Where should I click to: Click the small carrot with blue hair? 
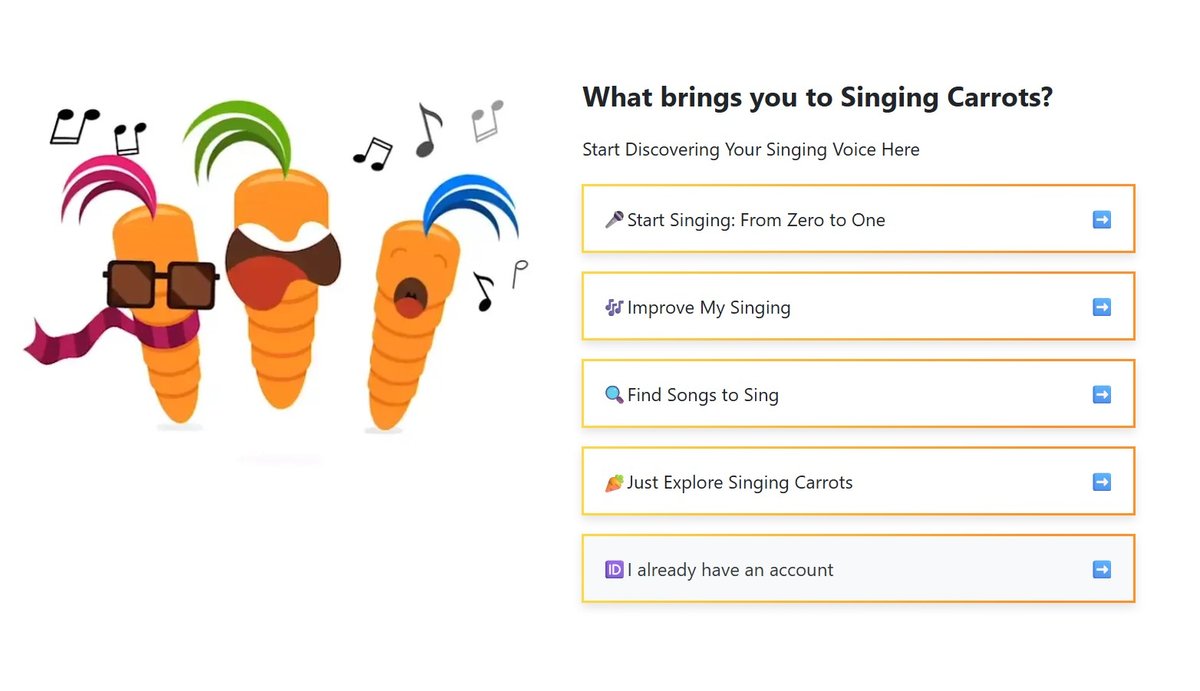click(x=408, y=310)
